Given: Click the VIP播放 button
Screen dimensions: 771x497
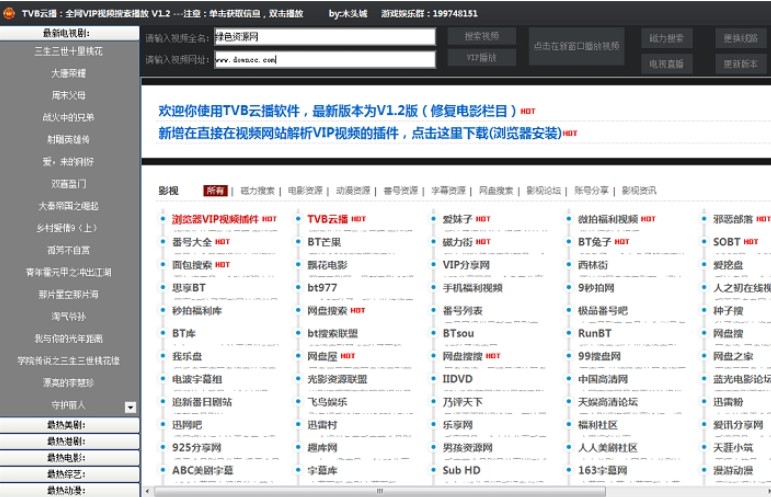Looking at the screenshot, I should pos(481,58).
